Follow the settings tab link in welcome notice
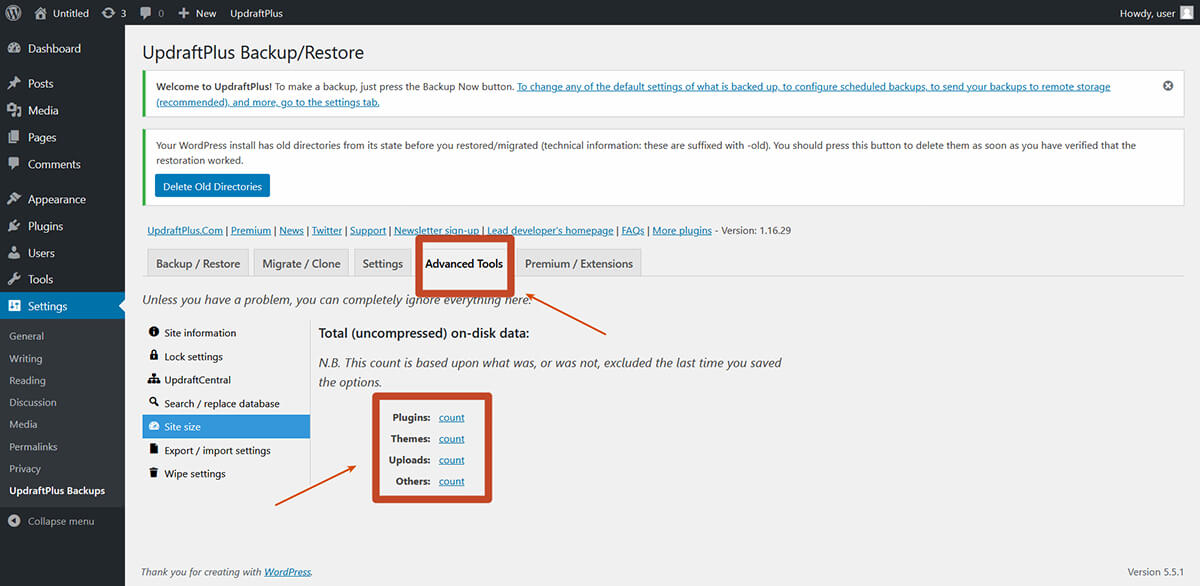The width and height of the screenshot is (1200, 586). coord(634,94)
